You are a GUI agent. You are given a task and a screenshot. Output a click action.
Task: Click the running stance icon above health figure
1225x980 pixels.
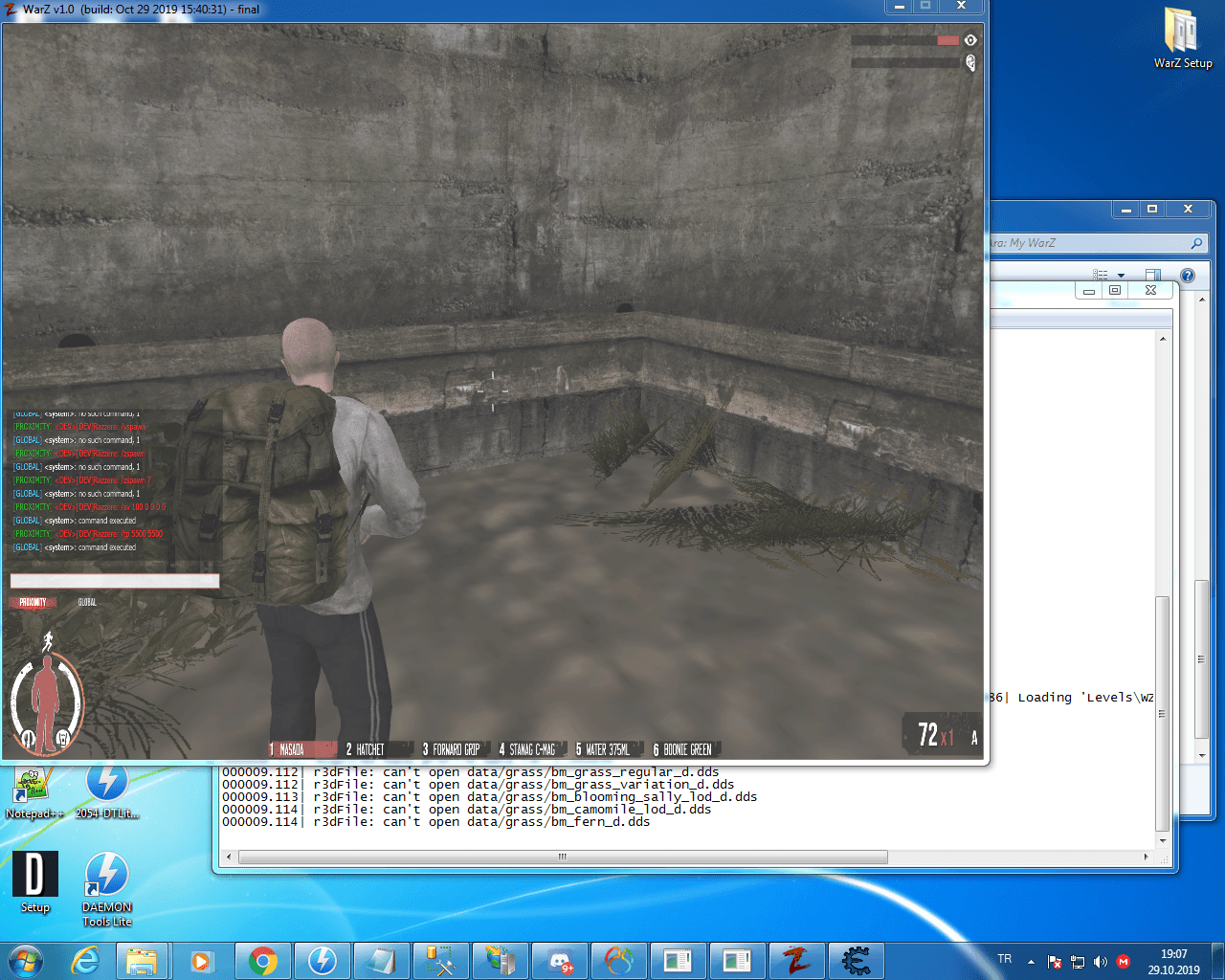(47, 640)
